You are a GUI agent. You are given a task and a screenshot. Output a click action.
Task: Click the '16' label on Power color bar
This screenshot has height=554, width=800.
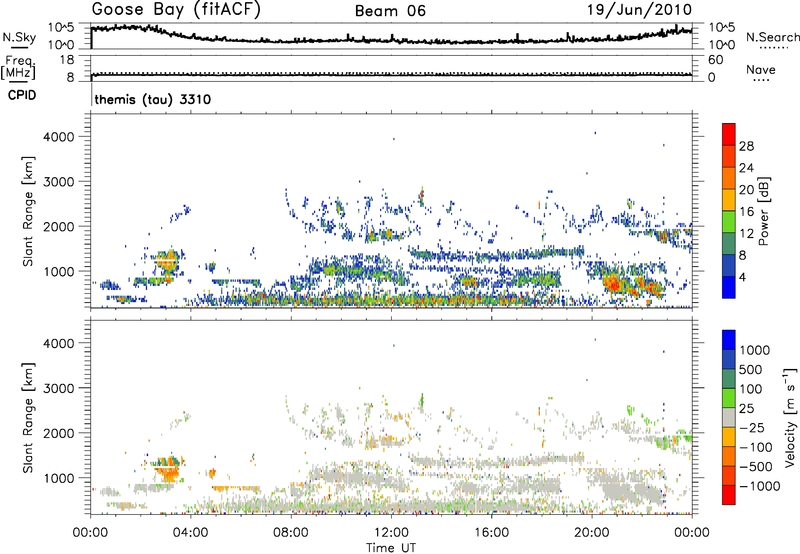[x=746, y=212]
